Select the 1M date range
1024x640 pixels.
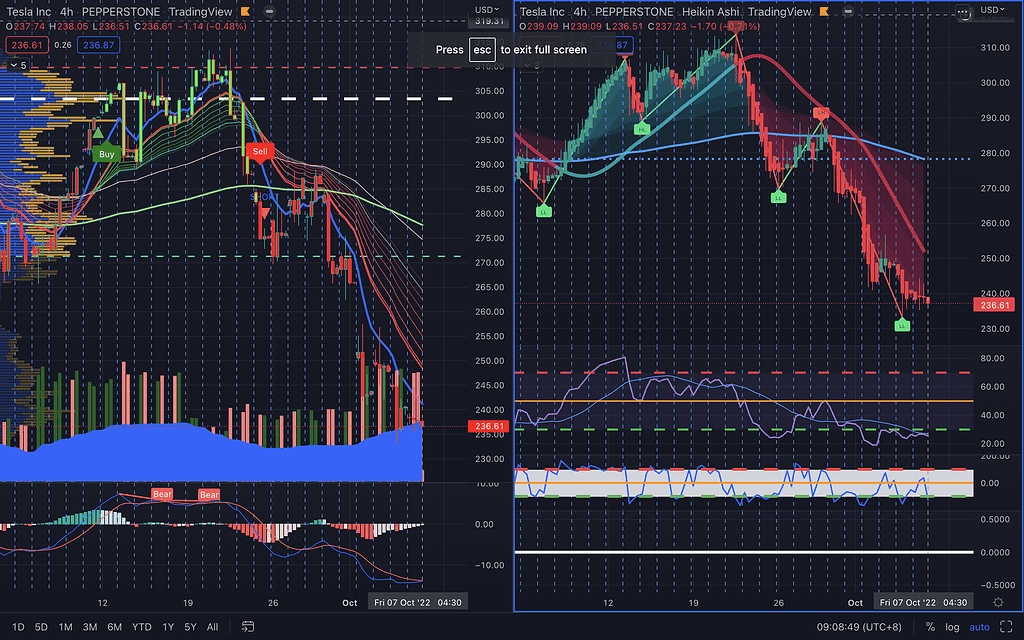coord(65,626)
